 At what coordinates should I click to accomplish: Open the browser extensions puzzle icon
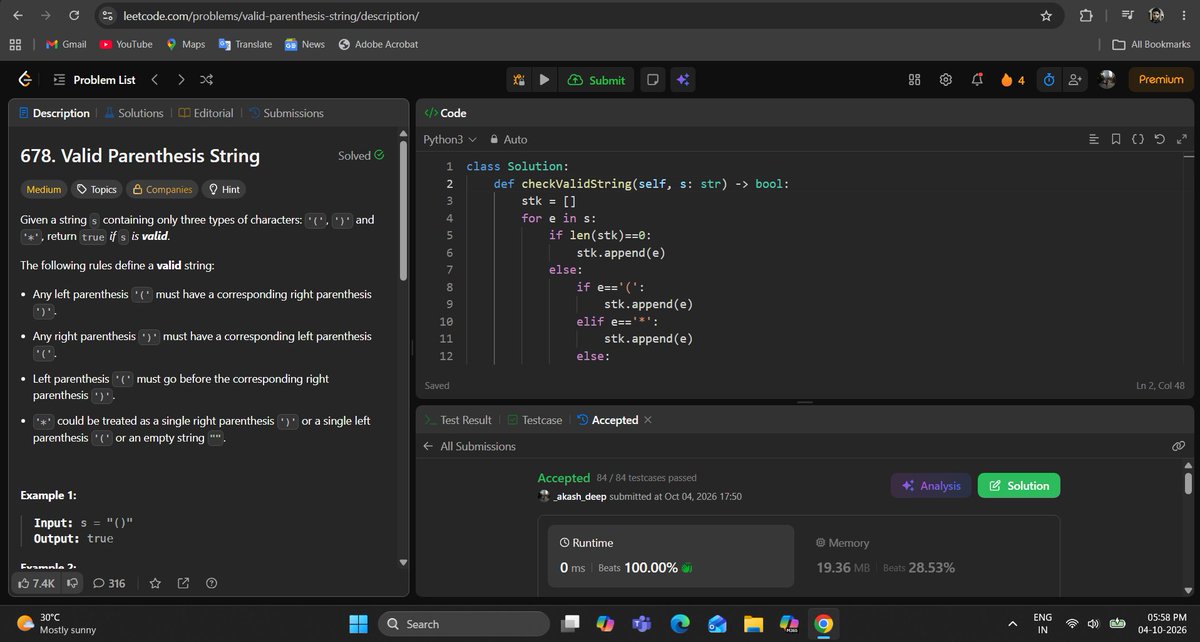[1086, 16]
